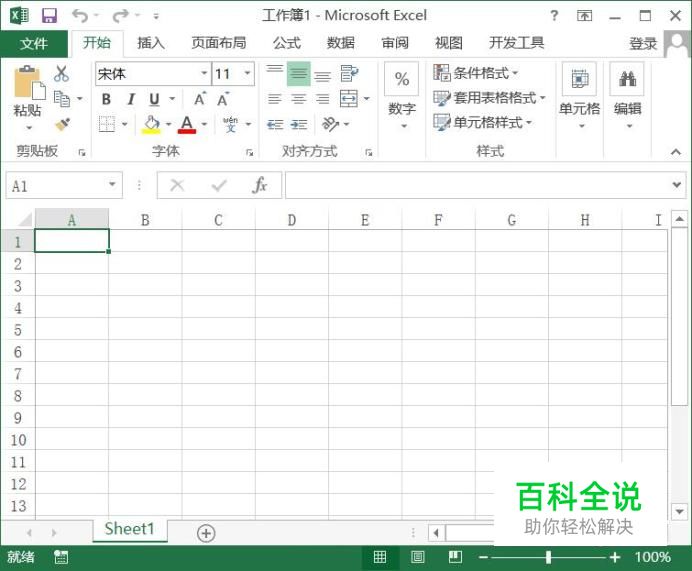
Task: Click the 编辑 binoculars icon
Action: [627, 79]
